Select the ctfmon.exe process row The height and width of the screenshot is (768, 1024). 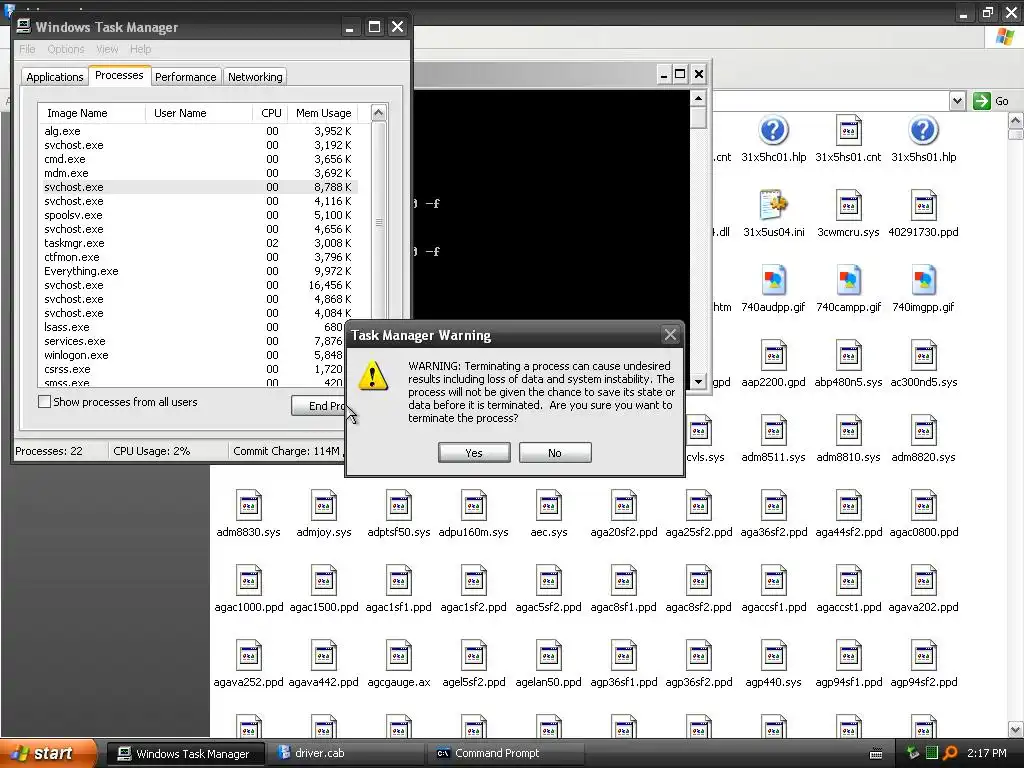point(199,257)
